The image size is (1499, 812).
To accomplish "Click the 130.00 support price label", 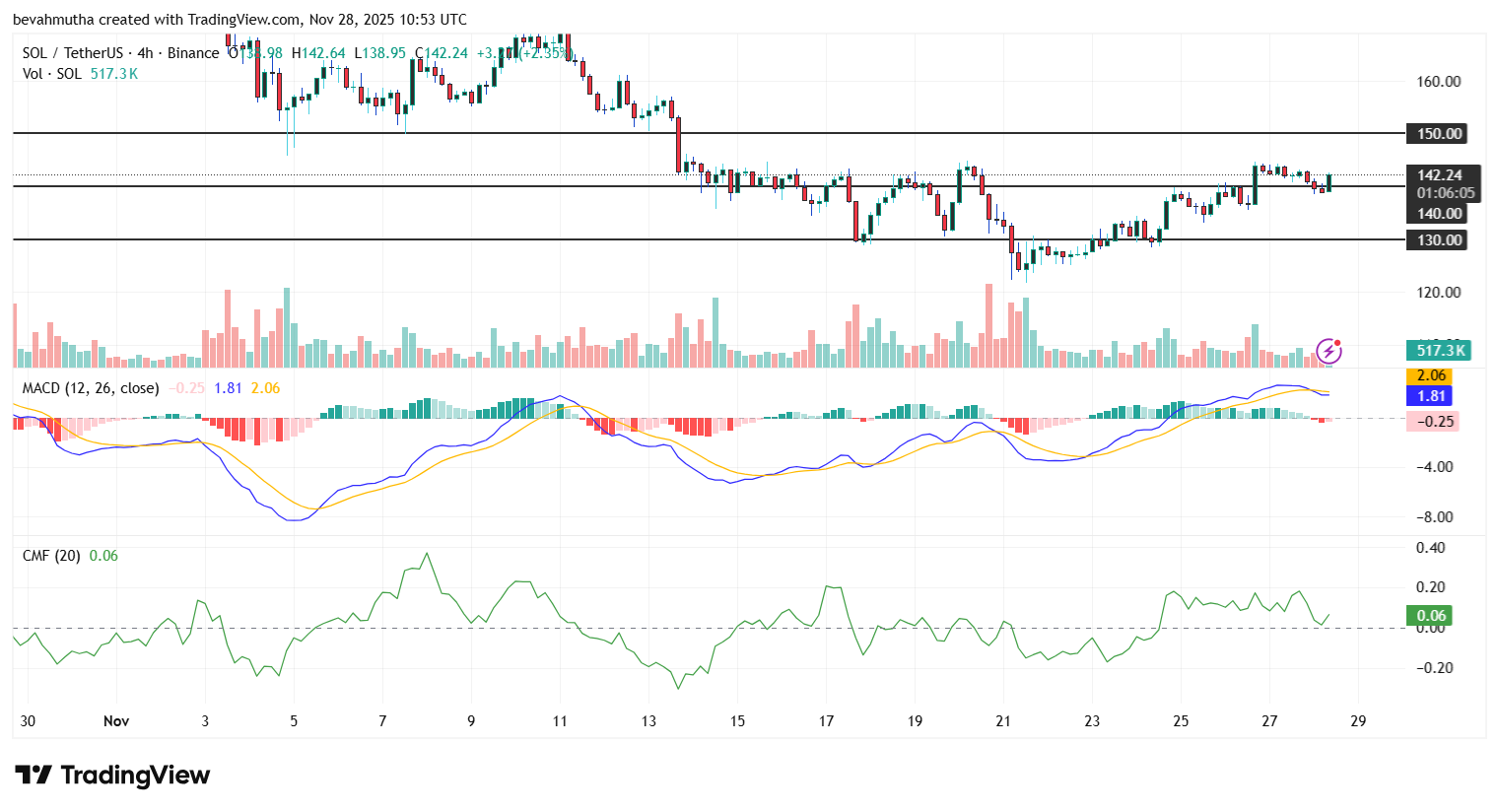I will tap(1439, 239).
